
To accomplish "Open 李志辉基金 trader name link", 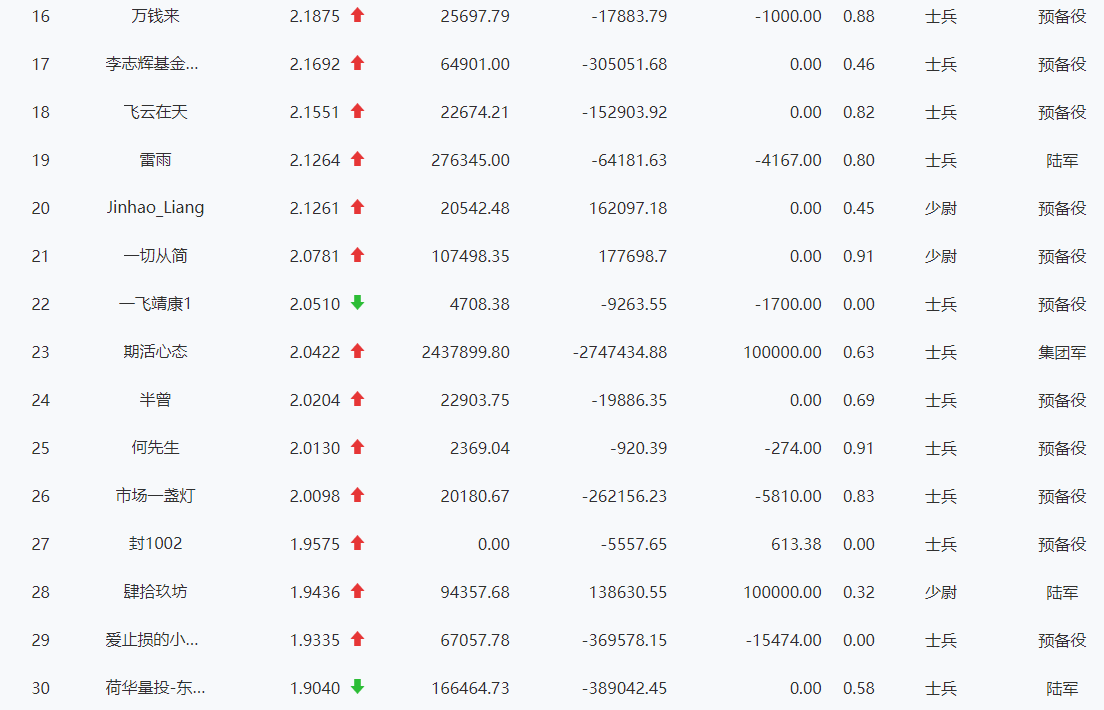I will pyautogui.click(x=152, y=64).
